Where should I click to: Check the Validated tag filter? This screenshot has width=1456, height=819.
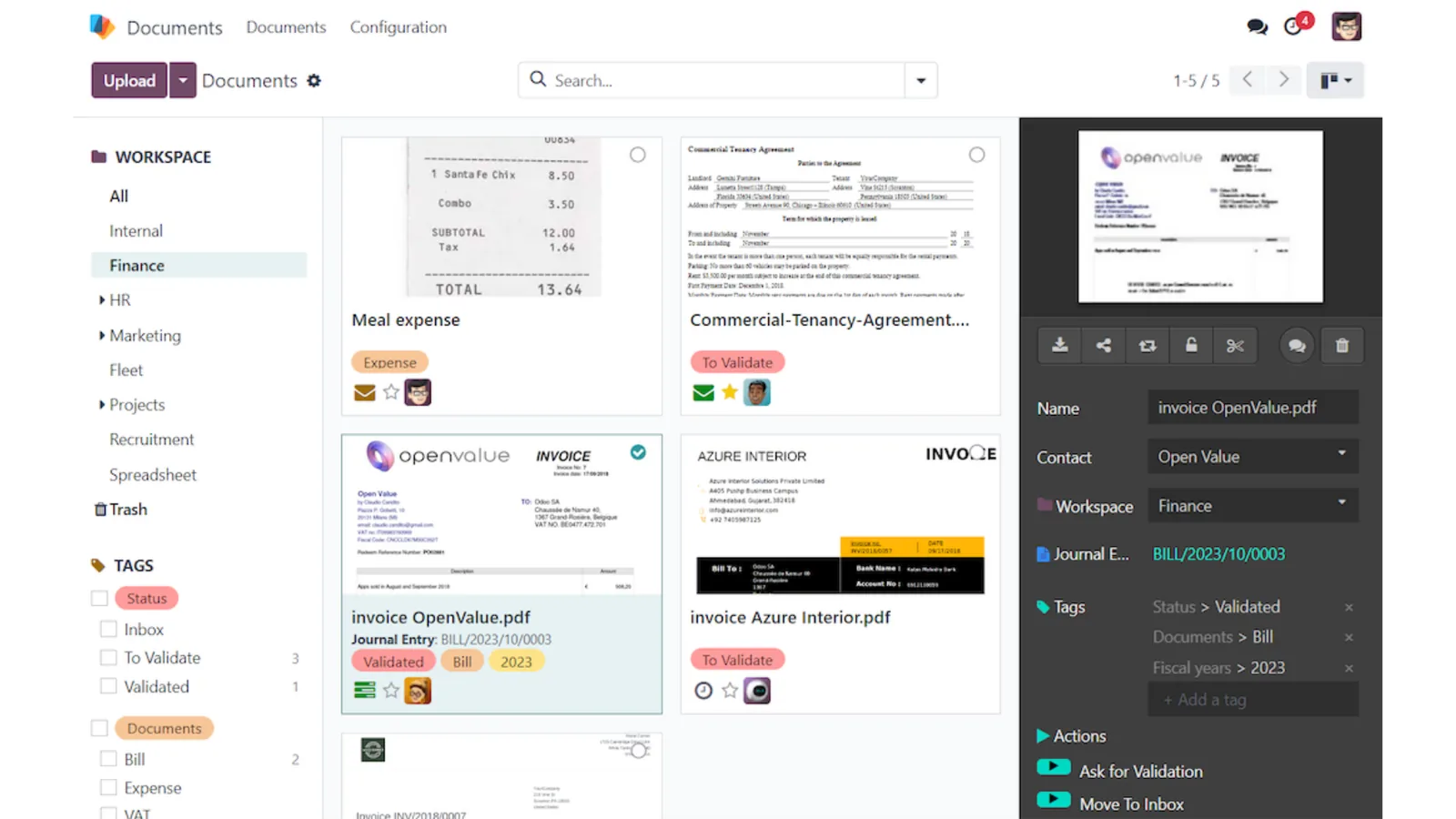pyautogui.click(x=108, y=686)
